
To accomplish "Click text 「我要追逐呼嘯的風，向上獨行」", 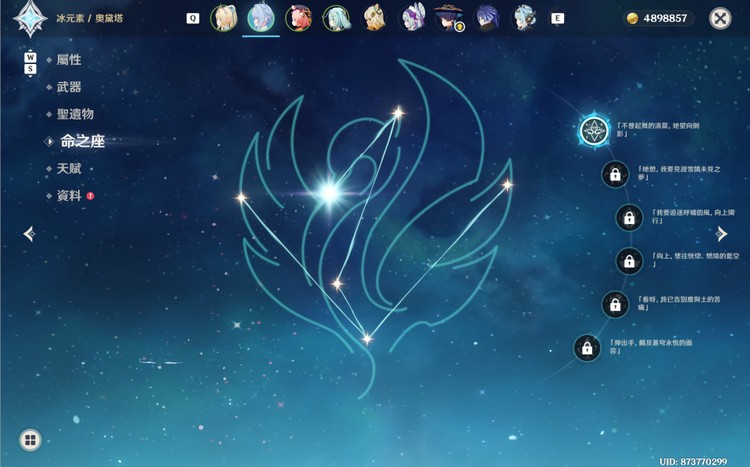I will coord(694,216).
